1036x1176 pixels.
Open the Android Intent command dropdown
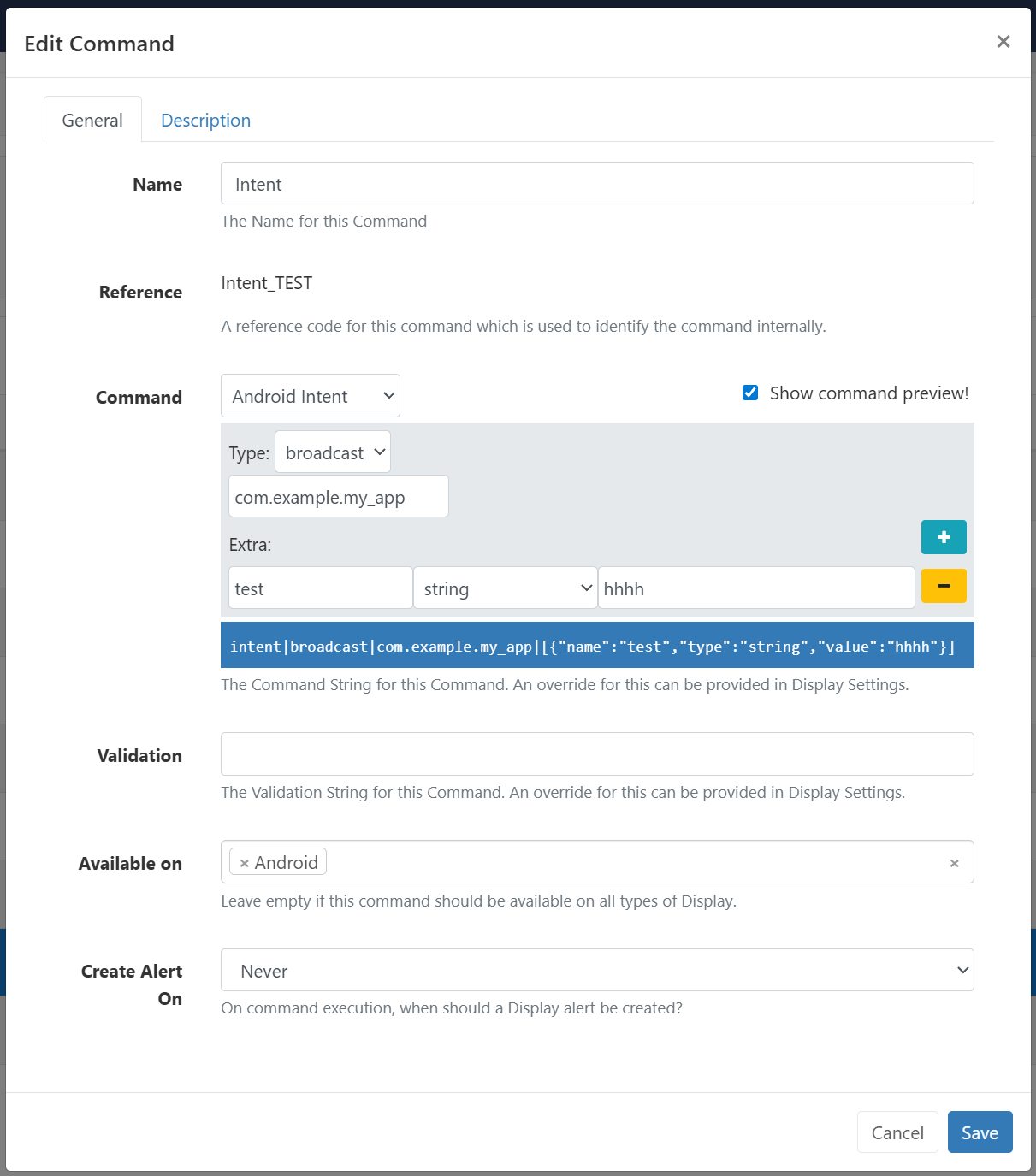pyautogui.click(x=311, y=397)
